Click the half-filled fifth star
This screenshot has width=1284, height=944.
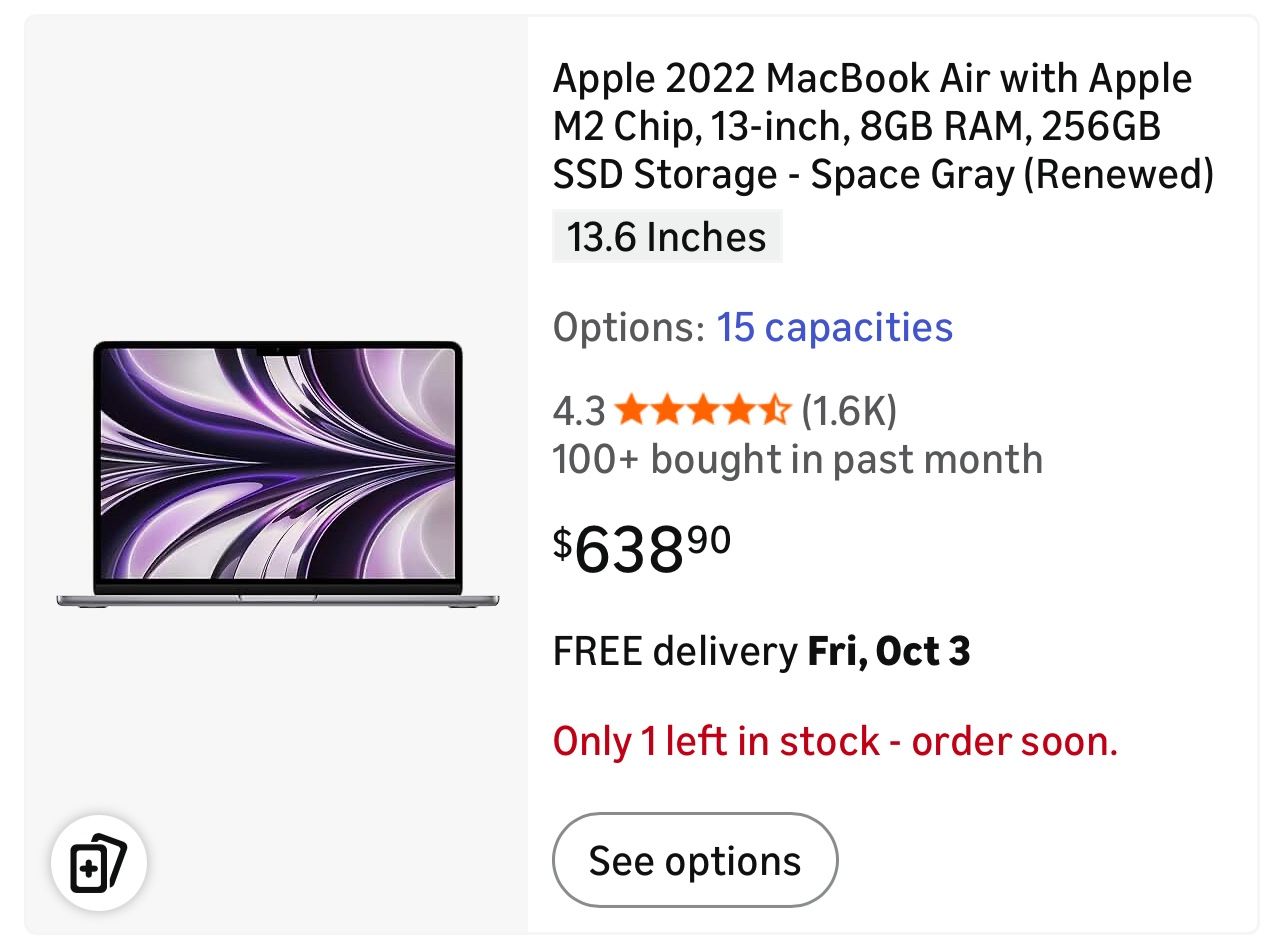coord(776,410)
